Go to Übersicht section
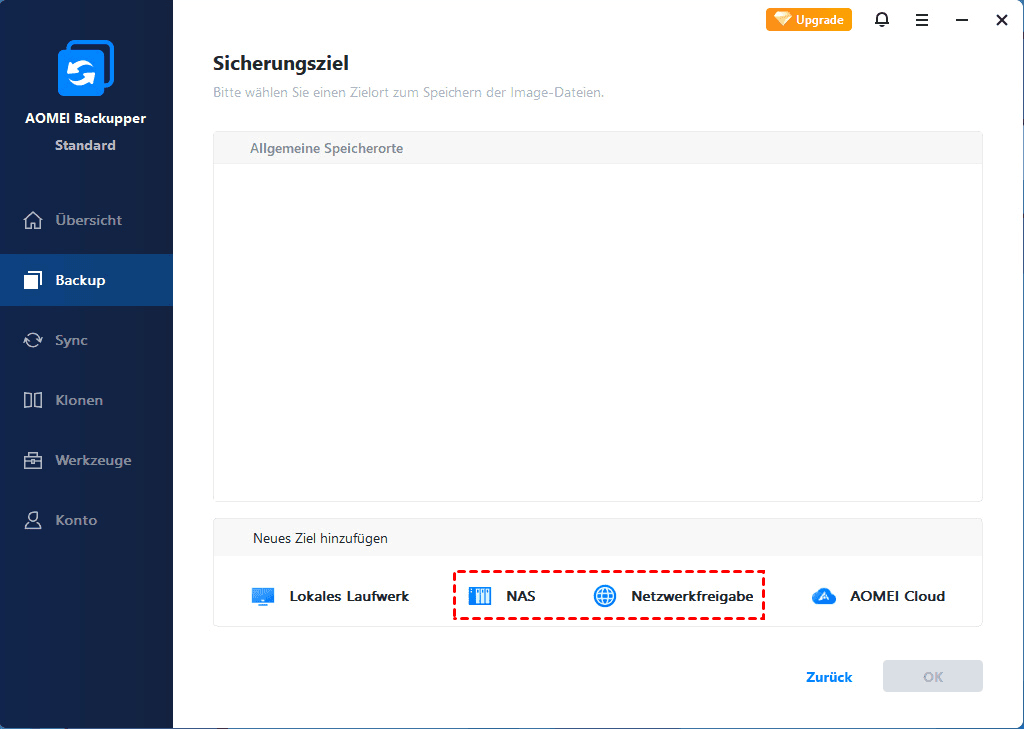Image resolution: width=1024 pixels, height=729 pixels. 86,220
